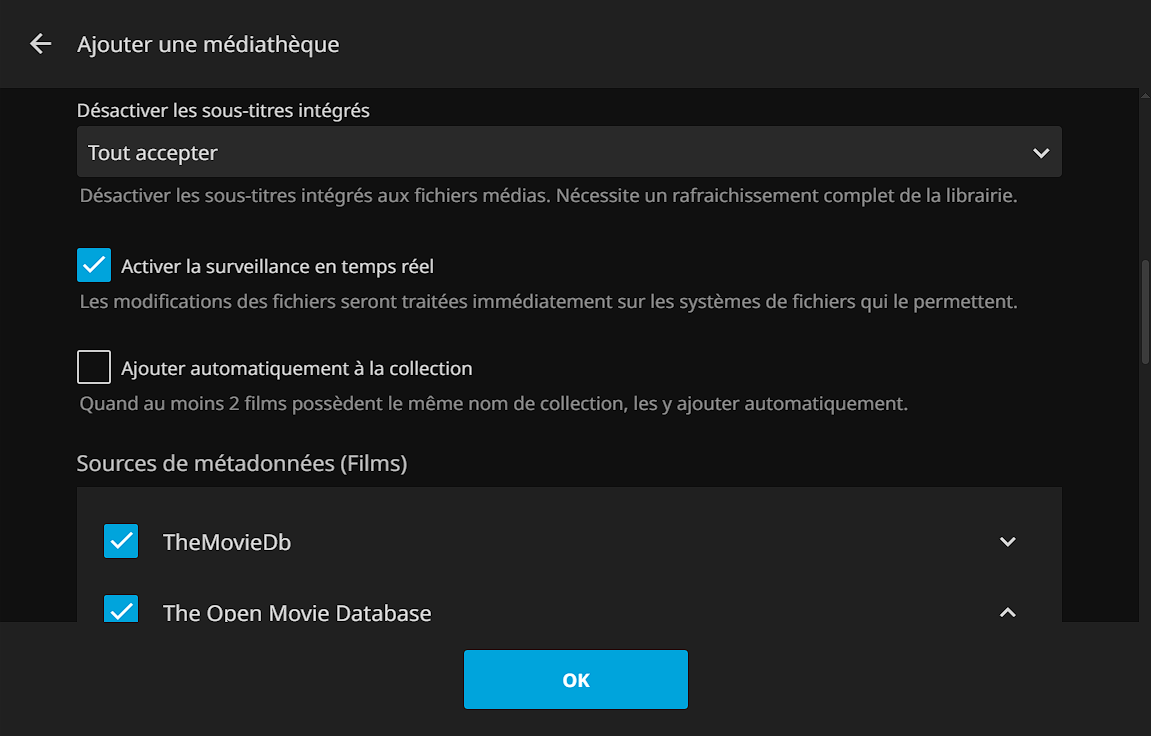
Task: Move The Open Movie Database up with its arrow
Action: point(1007,612)
